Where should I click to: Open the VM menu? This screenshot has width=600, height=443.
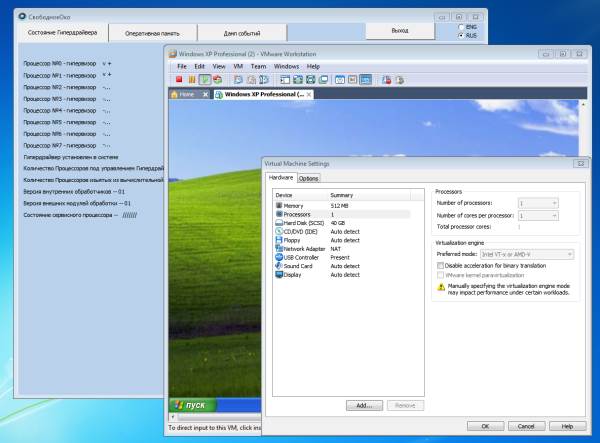(x=238, y=66)
